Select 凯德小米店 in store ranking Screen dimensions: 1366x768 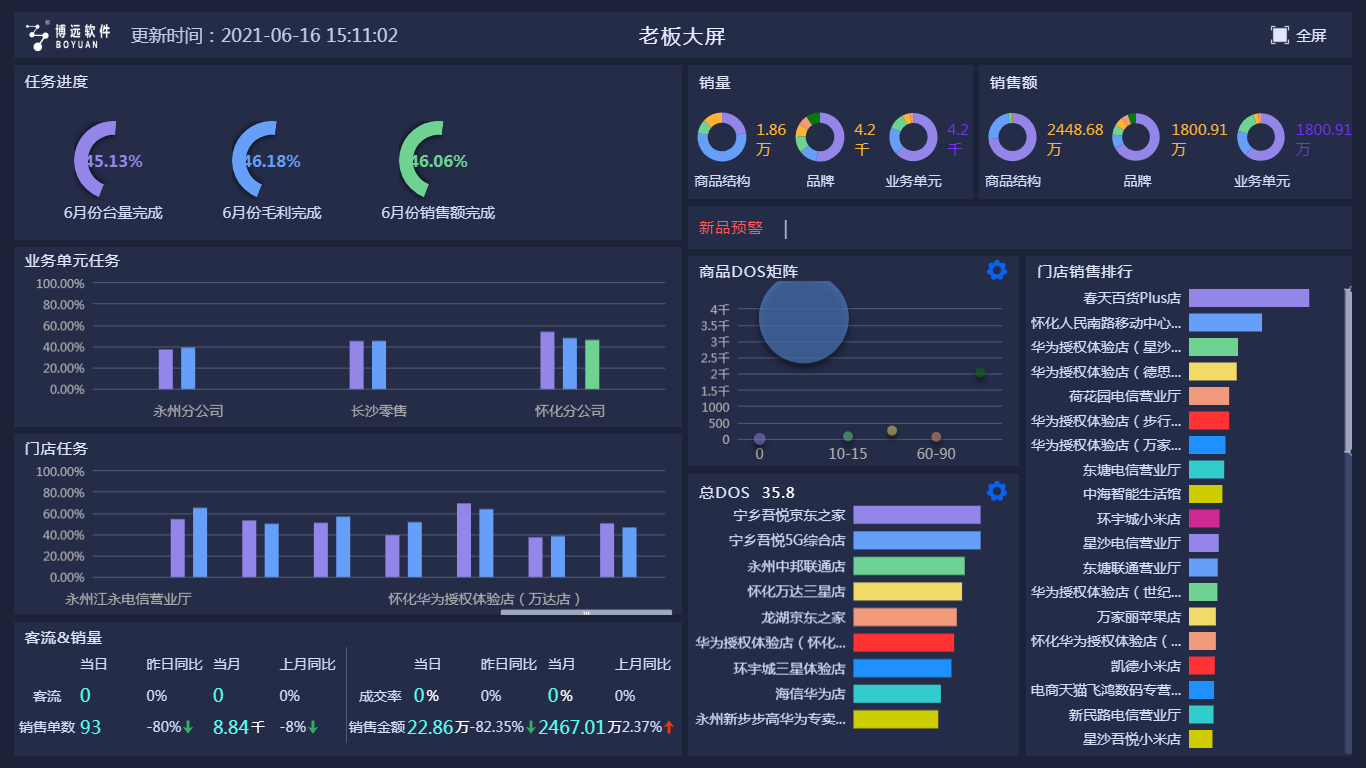(1145, 666)
